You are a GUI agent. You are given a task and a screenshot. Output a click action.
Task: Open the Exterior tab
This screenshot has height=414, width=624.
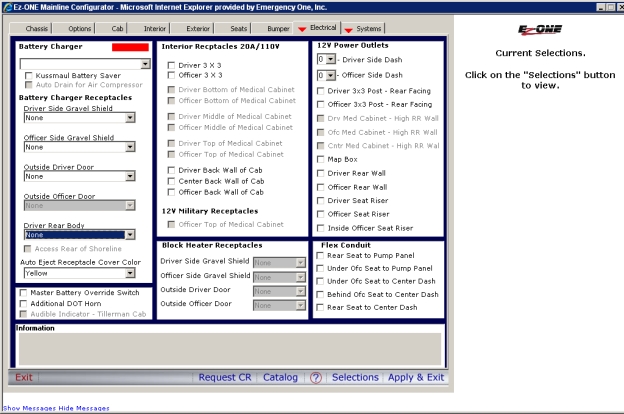[198, 29]
